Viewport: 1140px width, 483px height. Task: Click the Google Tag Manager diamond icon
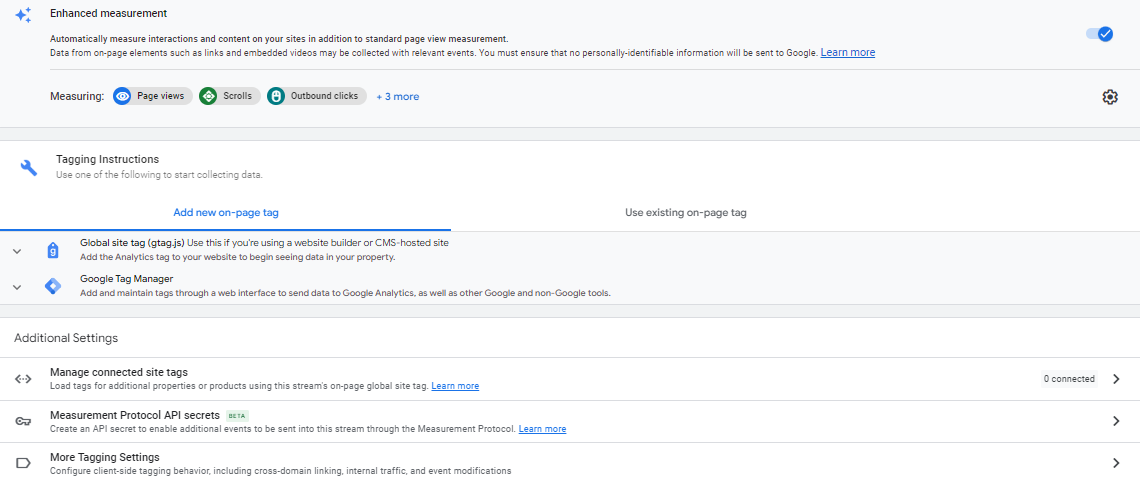(x=52, y=286)
